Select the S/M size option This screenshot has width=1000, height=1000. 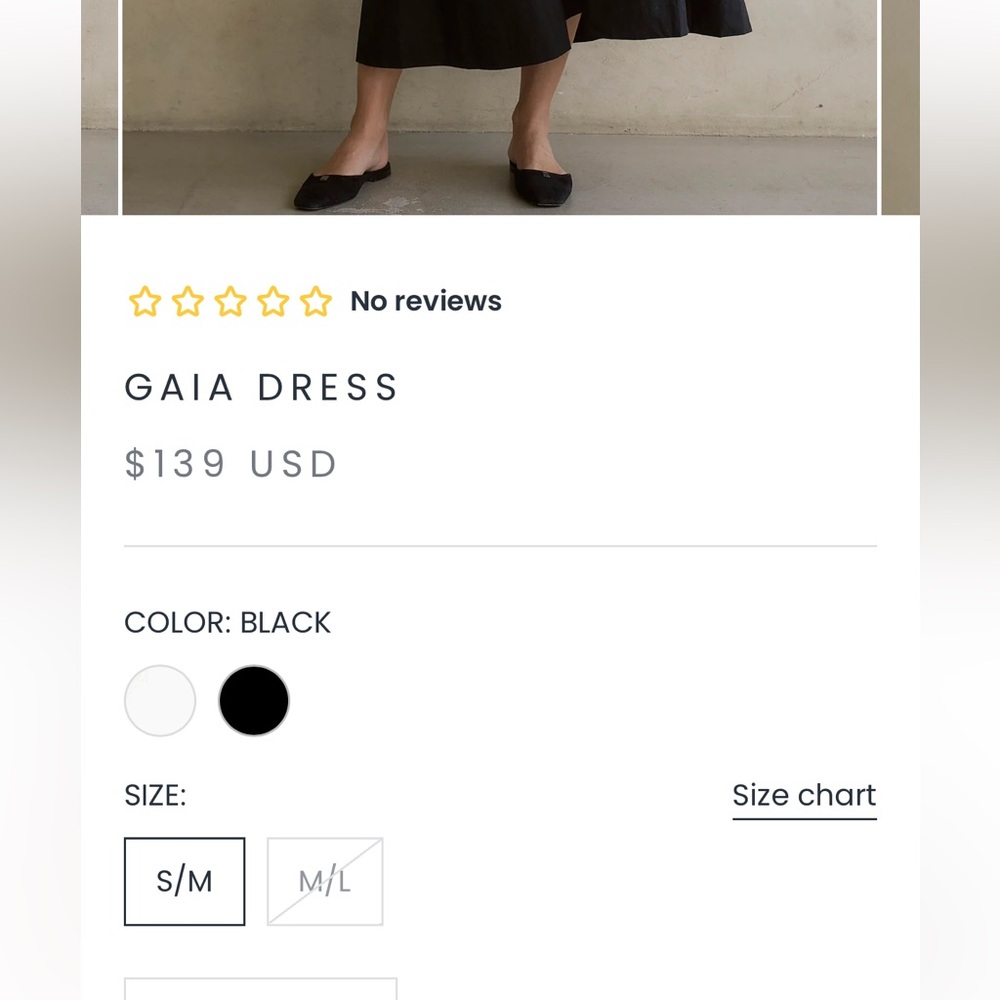[184, 881]
